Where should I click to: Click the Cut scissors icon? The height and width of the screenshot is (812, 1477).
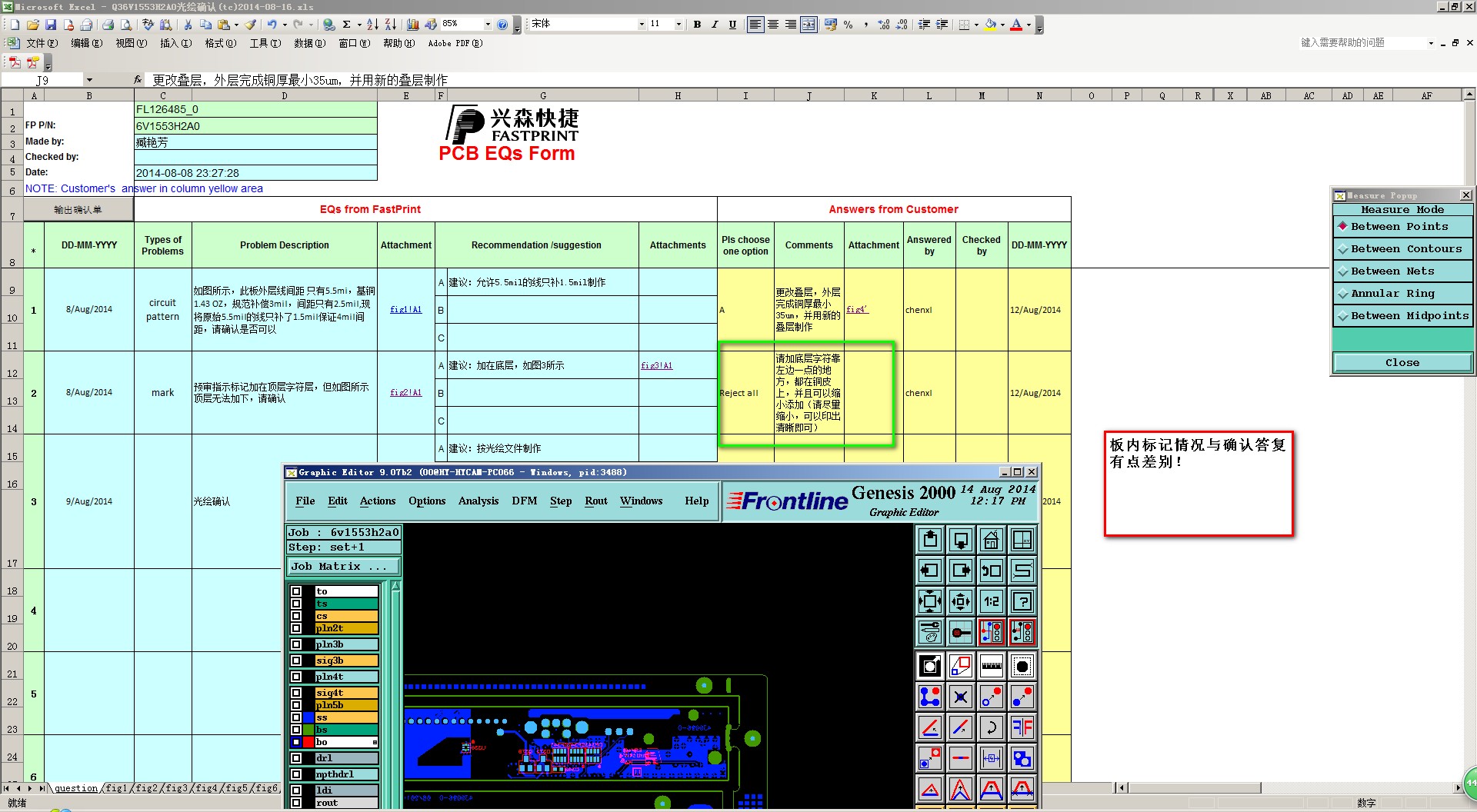point(188,25)
